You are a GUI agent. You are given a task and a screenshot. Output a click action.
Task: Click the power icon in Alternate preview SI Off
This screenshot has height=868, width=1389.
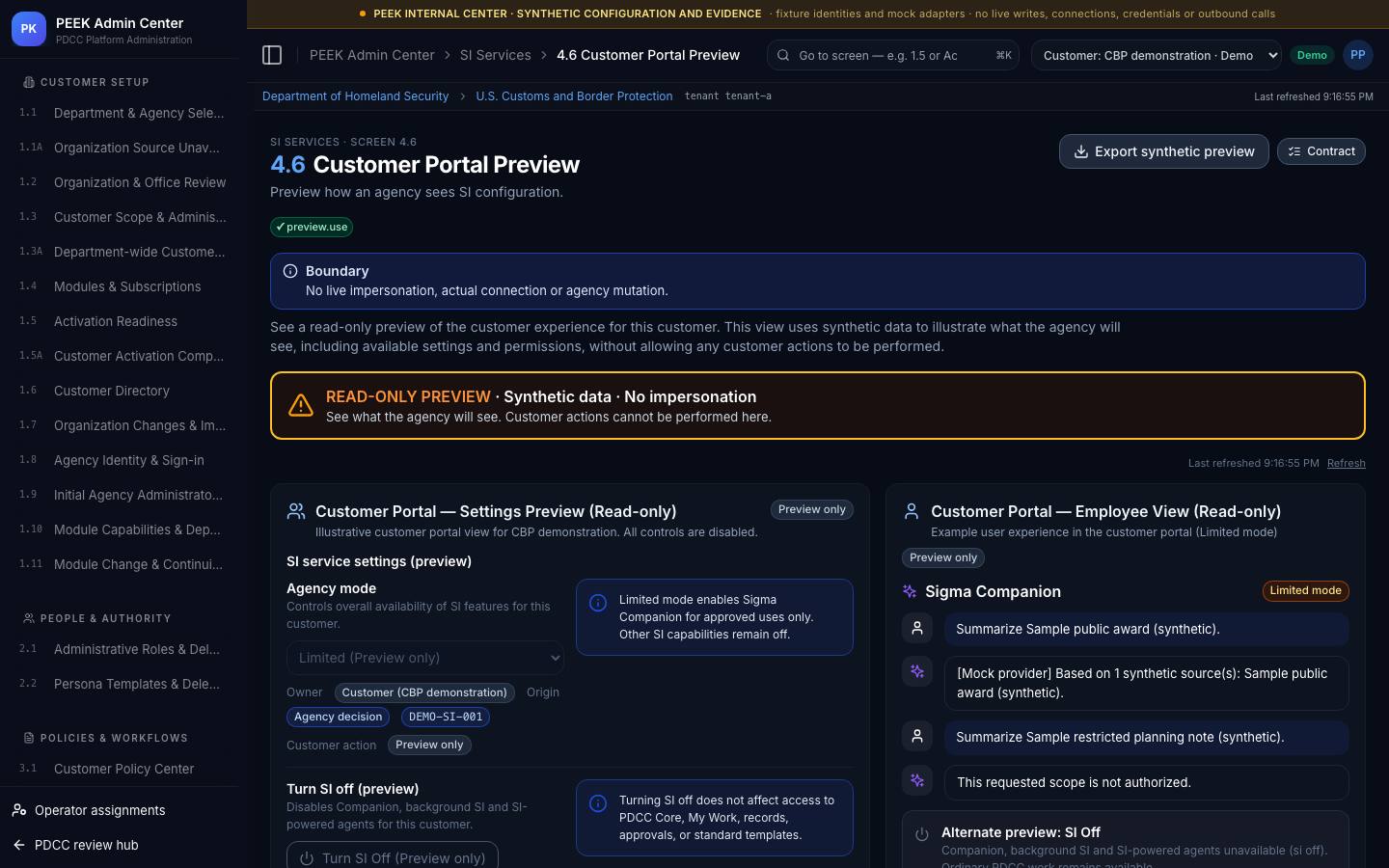[x=922, y=834]
